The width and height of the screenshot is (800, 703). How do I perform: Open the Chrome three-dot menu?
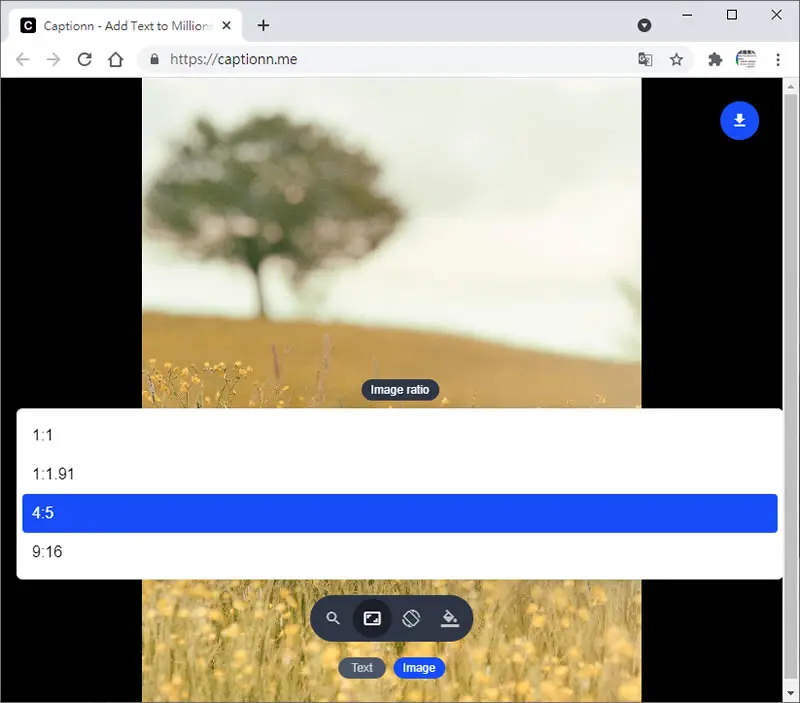778,59
